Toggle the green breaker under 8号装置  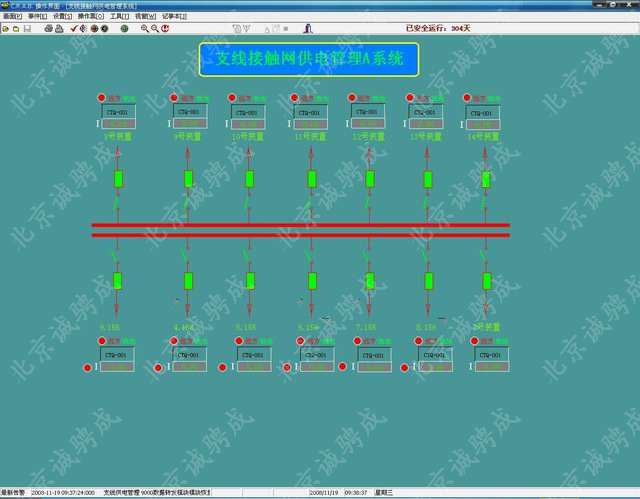click(x=118, y=179)
